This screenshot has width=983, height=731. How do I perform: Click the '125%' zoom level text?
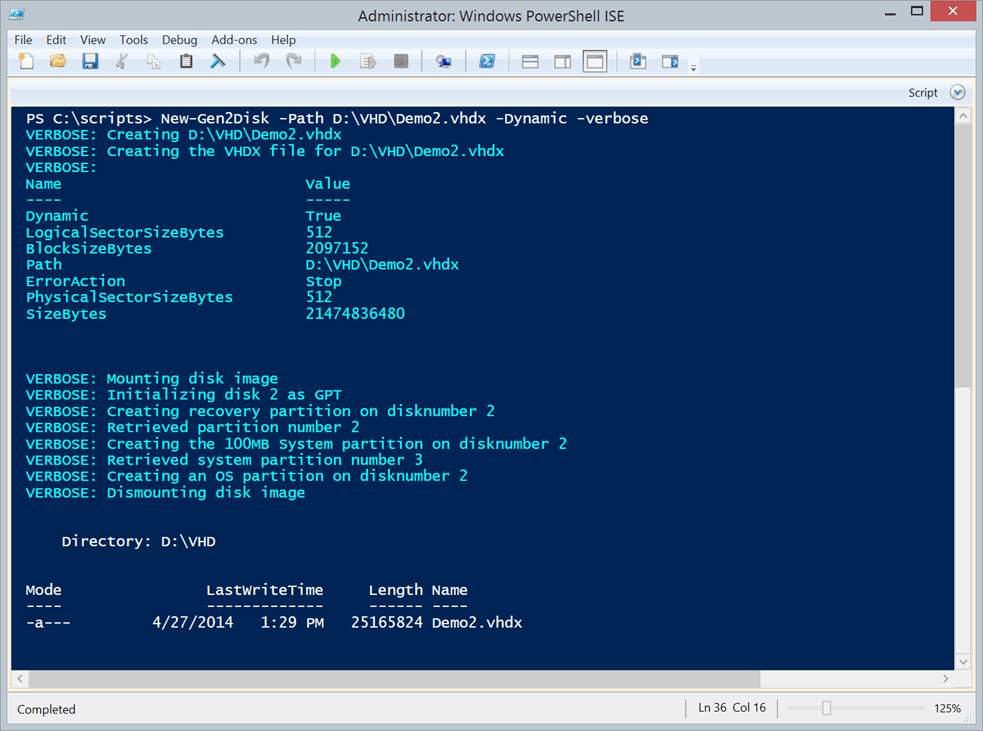(x=947, y=708)
